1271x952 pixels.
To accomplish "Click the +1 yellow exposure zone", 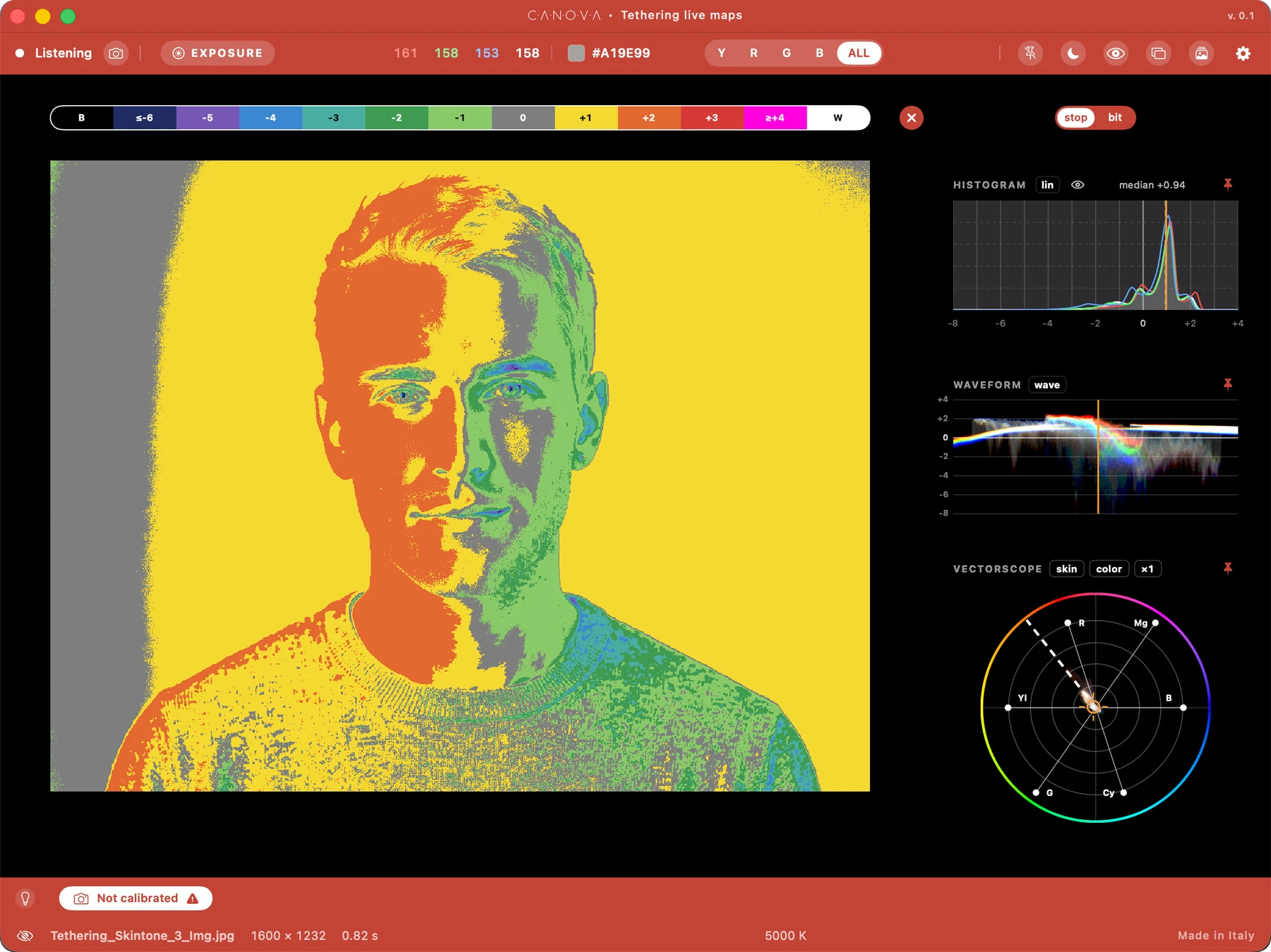I will [x=586, y=118].
